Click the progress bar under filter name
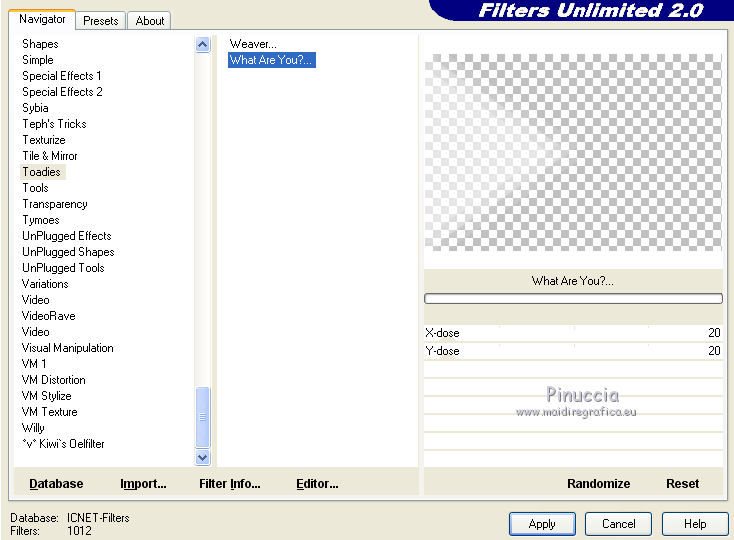Viewport: 734px width, 540px height. point(573,299)
